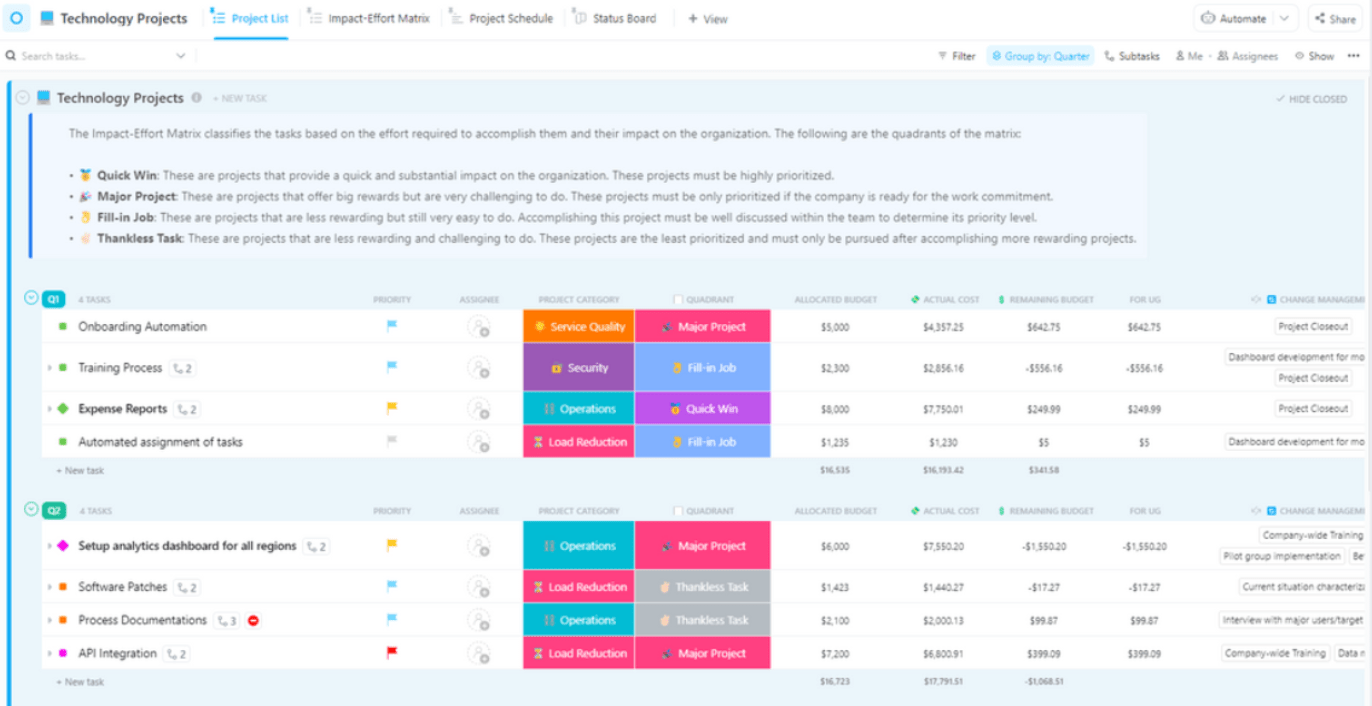
Task: Click + NEW TASK beside Technology Projects heading
Action: tap(239, 98)
